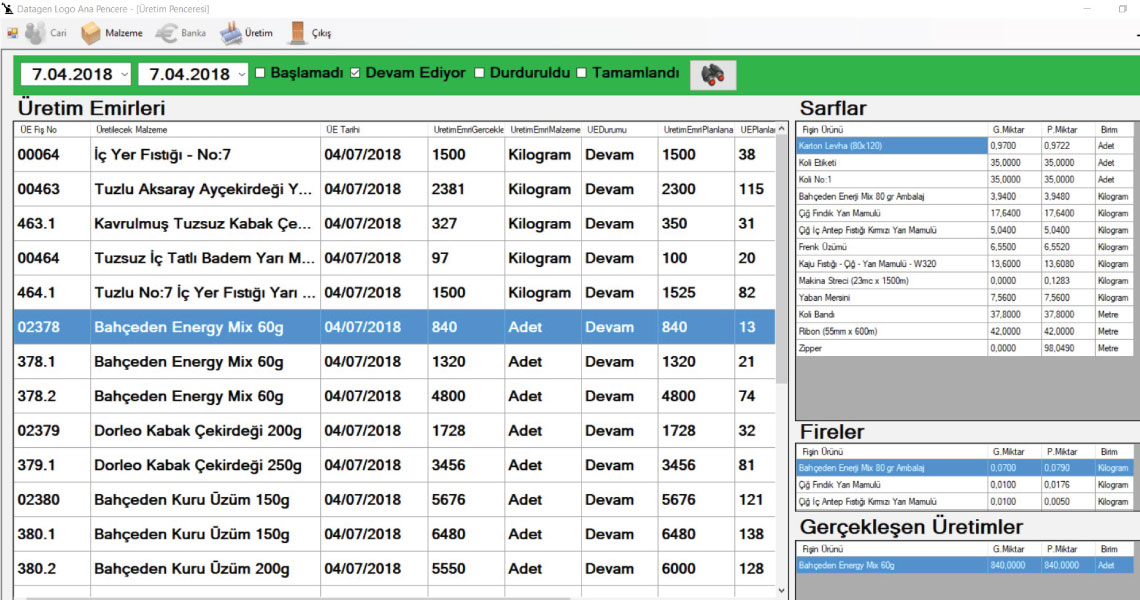
Task: Select Bahçeden Energy Mix 60g in Gerçekleşen Üretimler
Action: [965, 565]
